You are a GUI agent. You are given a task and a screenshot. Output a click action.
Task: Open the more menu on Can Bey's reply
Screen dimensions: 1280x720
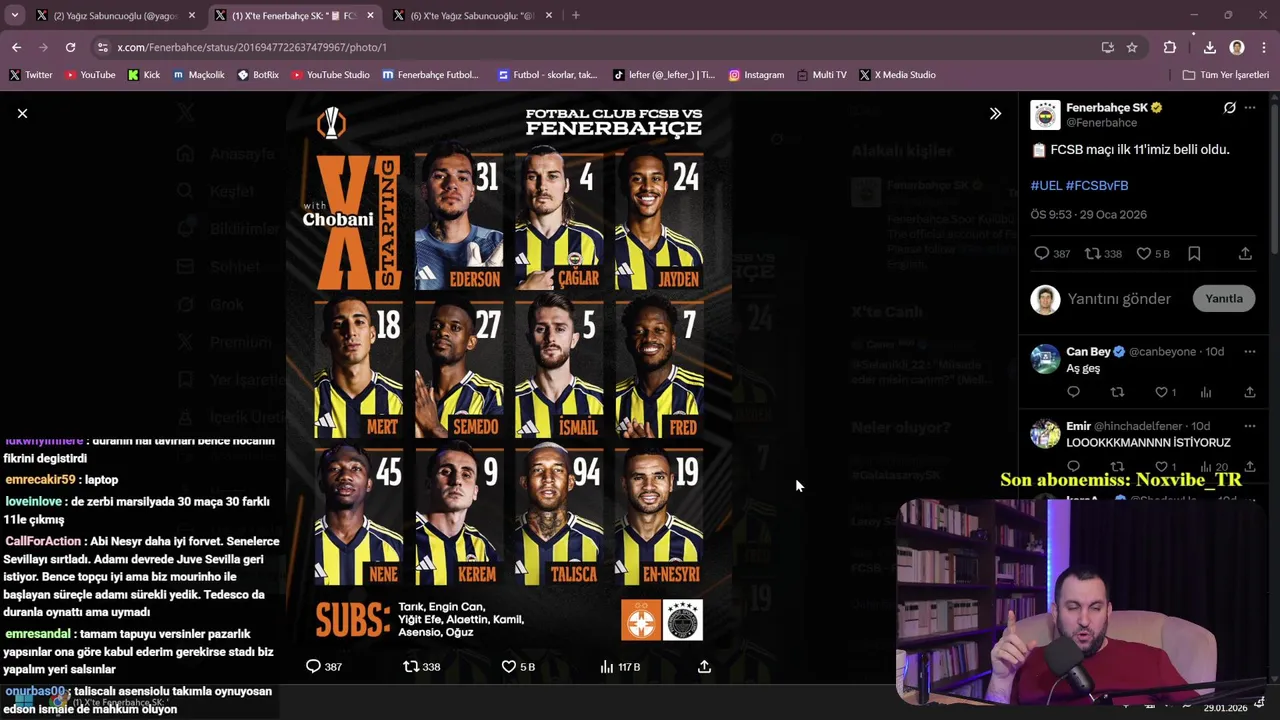point(1250,352)
